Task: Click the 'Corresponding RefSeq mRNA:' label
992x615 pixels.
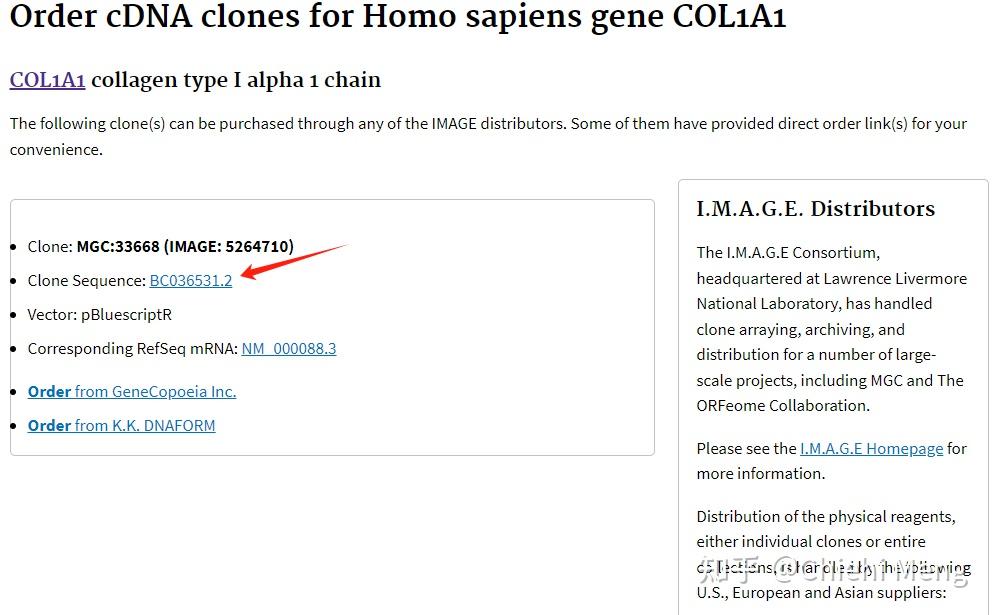Action: click(133, 349)
